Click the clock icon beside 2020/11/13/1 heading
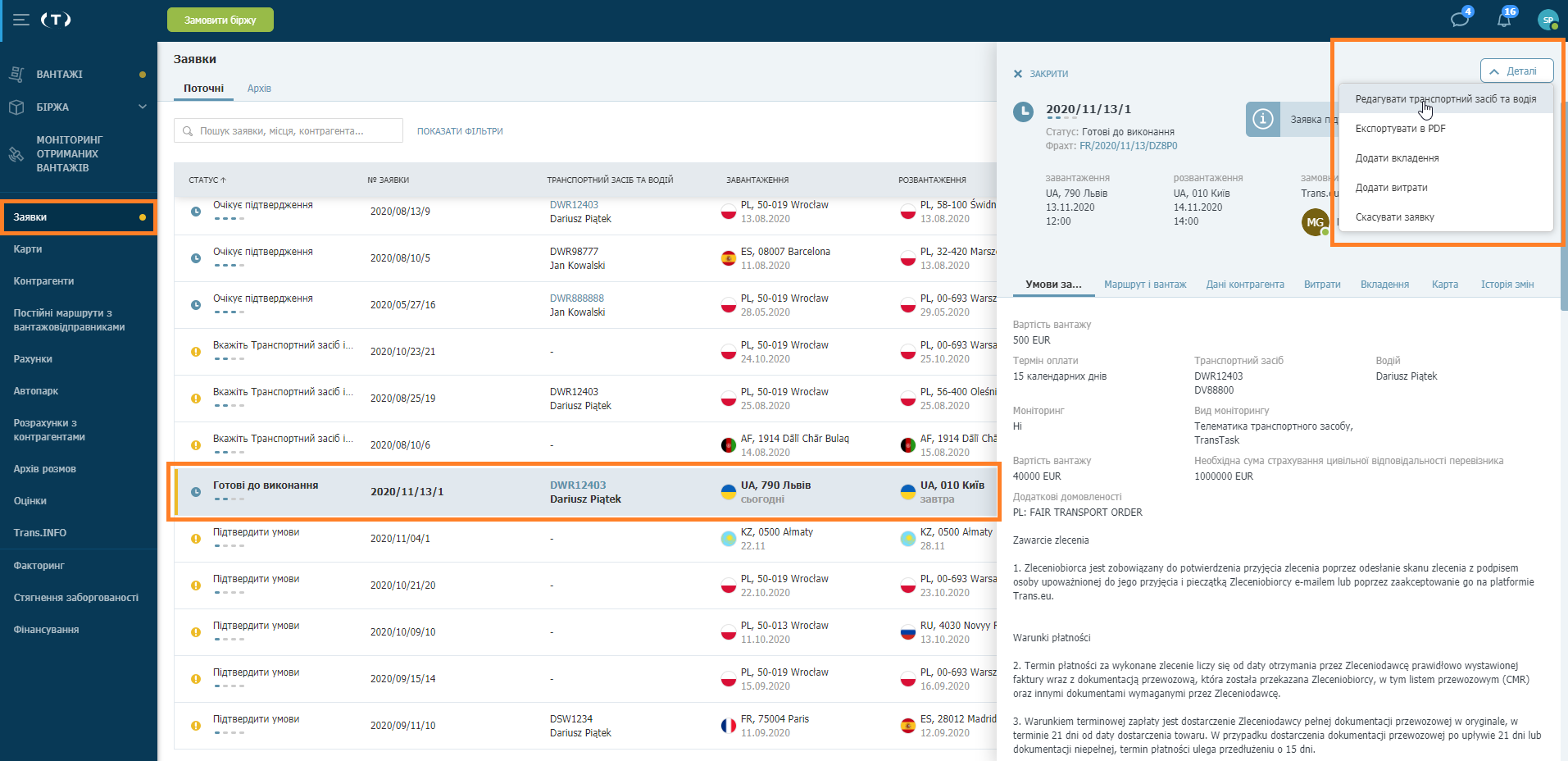This screenshot has height=761, width=1568. (x=1023, y=112)
